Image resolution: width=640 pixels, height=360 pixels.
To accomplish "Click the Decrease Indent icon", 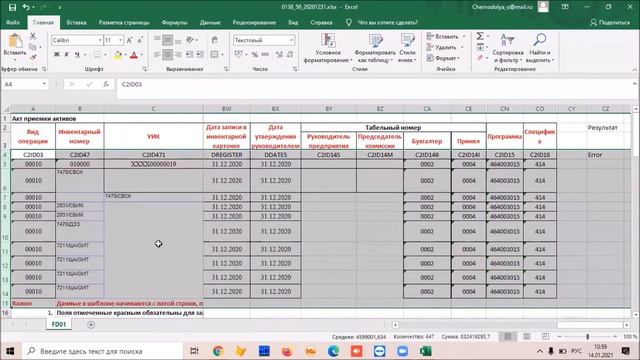I will (190, 54).
